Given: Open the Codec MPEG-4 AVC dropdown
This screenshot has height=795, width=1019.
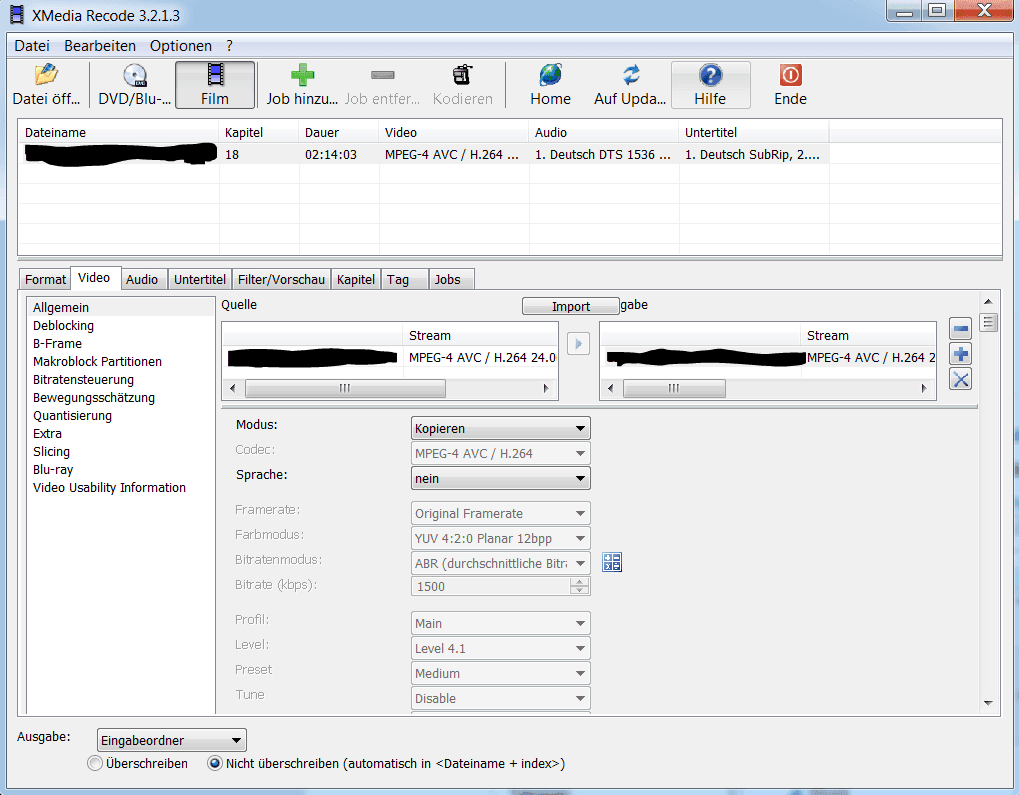Looking at the screenshot, I should click(x=500, y=454).
